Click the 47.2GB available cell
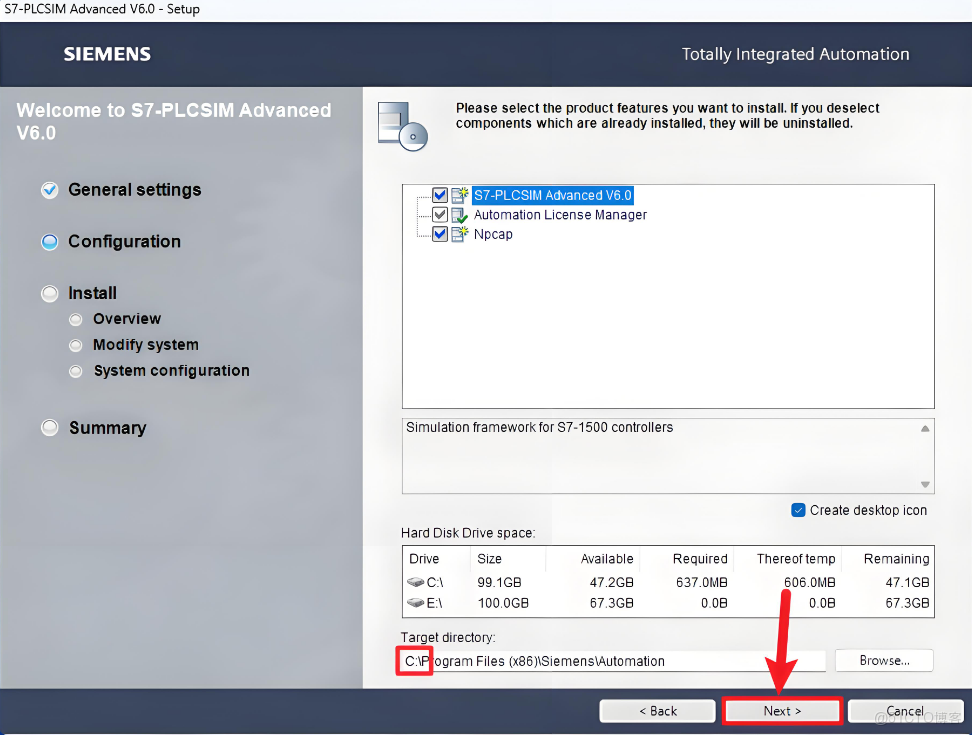The height and width of the screenshot is (735, 972). [611, 583]
